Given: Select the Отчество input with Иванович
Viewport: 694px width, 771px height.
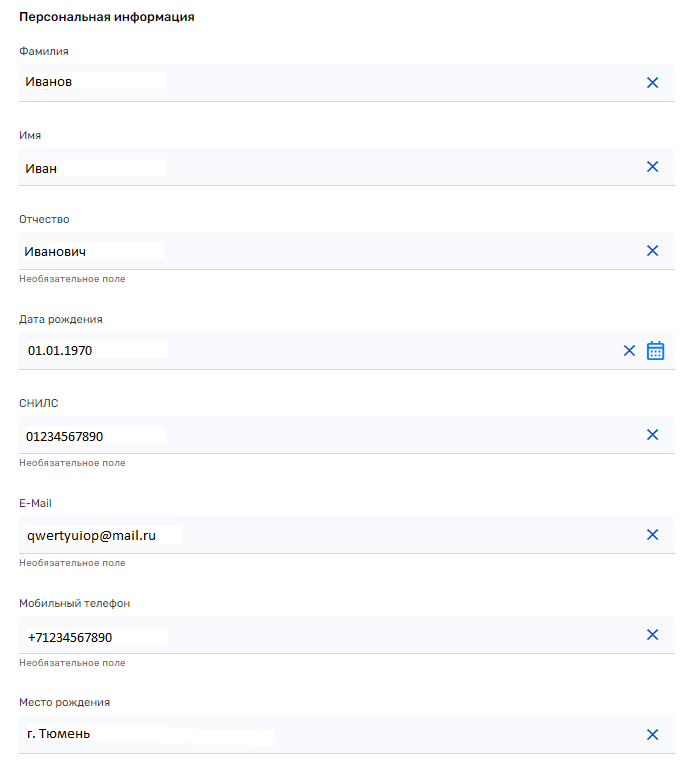Looking at the screenshot, I should (300, 252).
